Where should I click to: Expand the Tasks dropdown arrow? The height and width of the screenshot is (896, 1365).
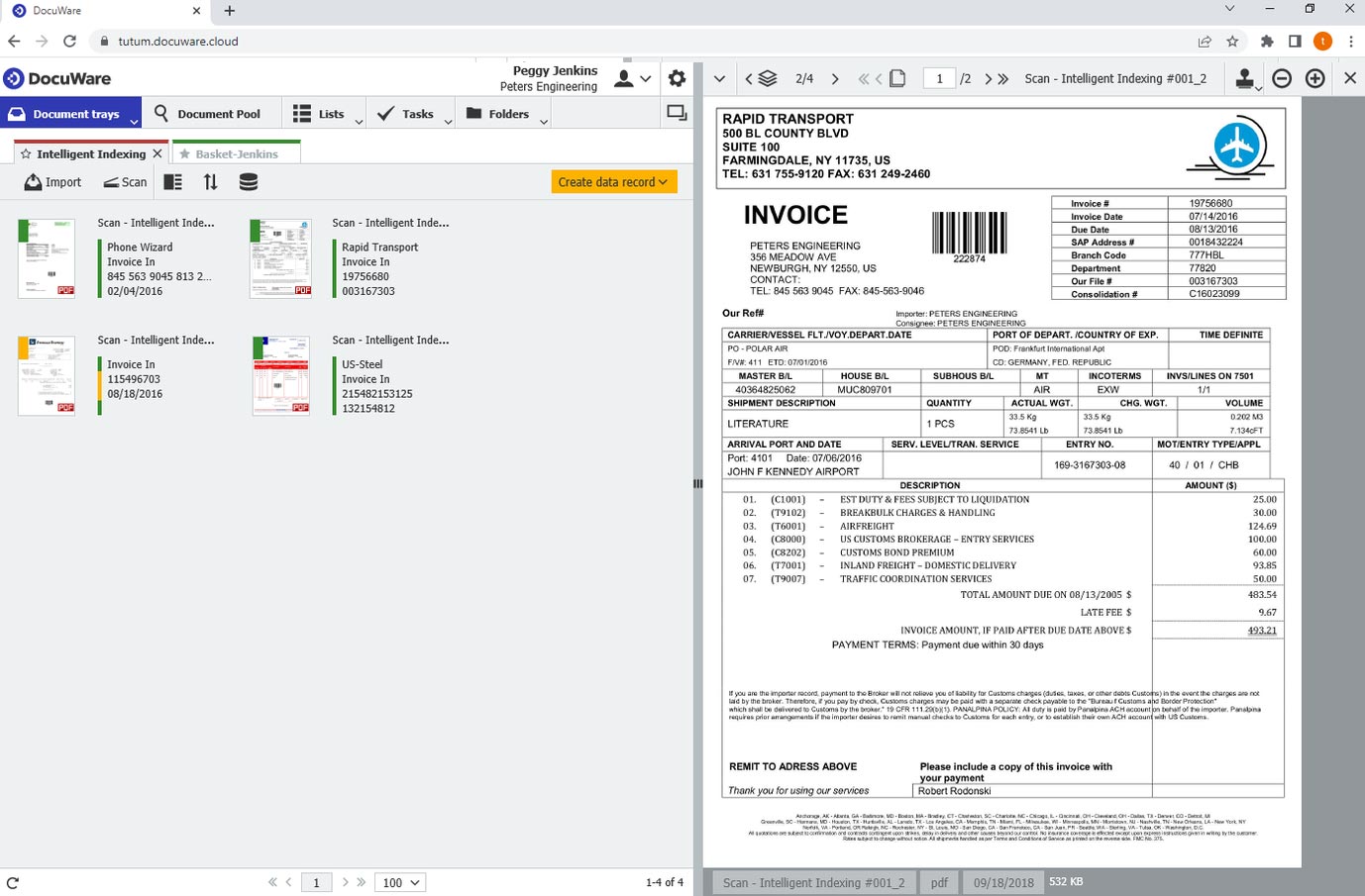click(x=448, y=122)
